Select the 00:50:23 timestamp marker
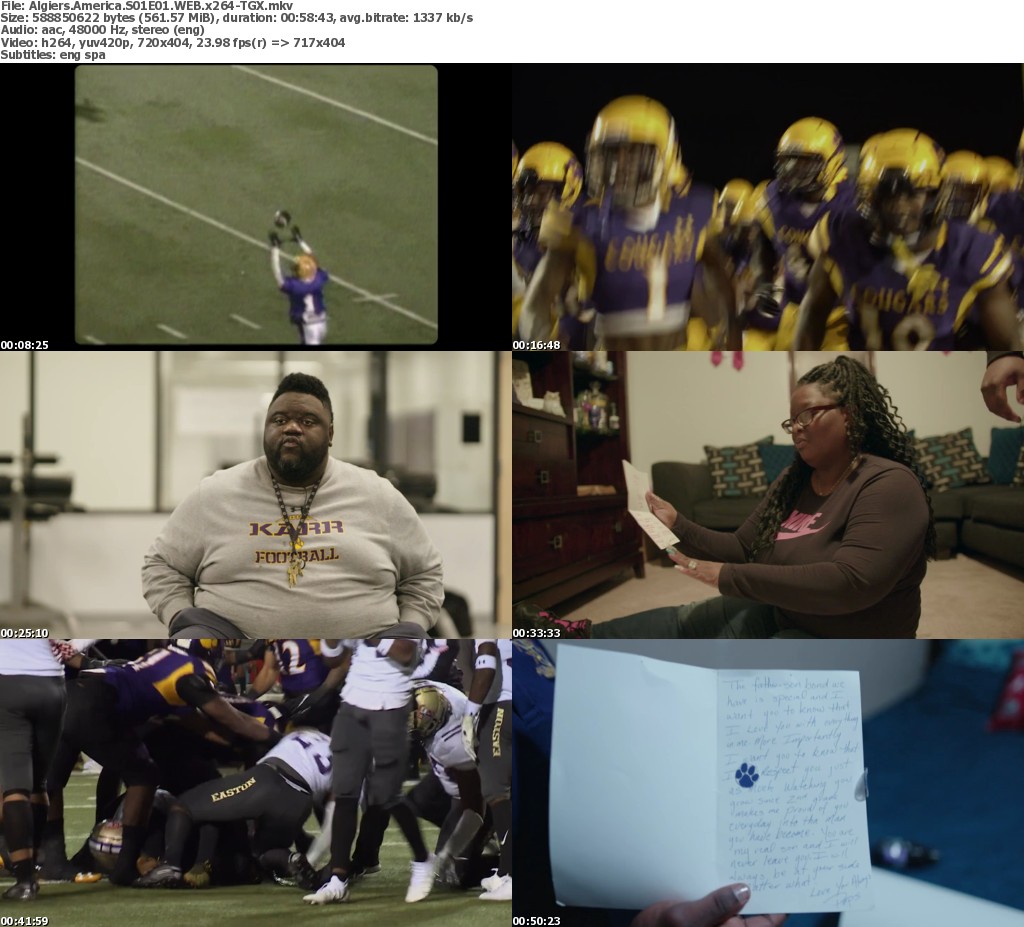Viewport: 1024px width, 927px height. (537, 920)
